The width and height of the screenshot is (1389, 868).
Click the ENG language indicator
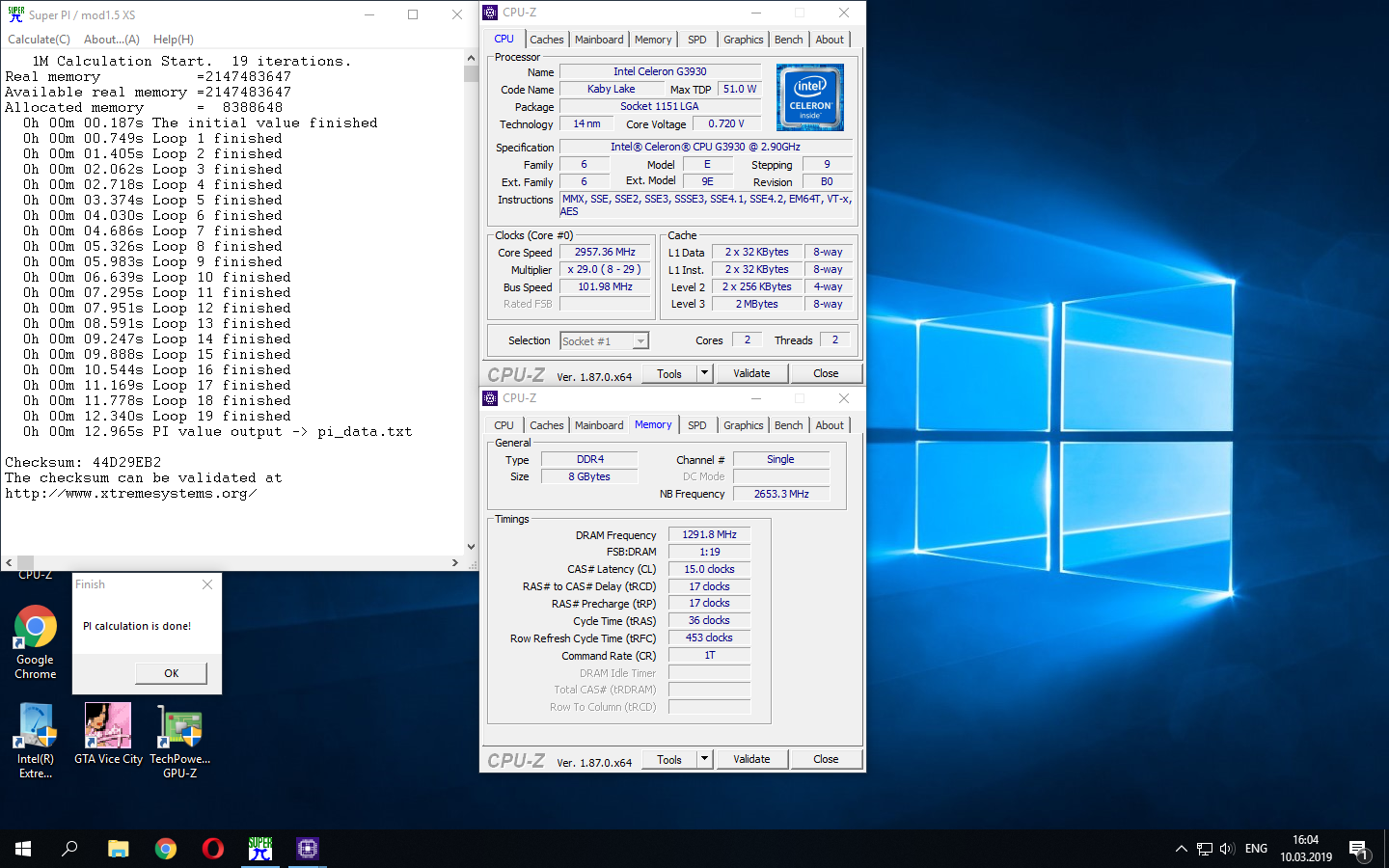(x=1256, y=849)
